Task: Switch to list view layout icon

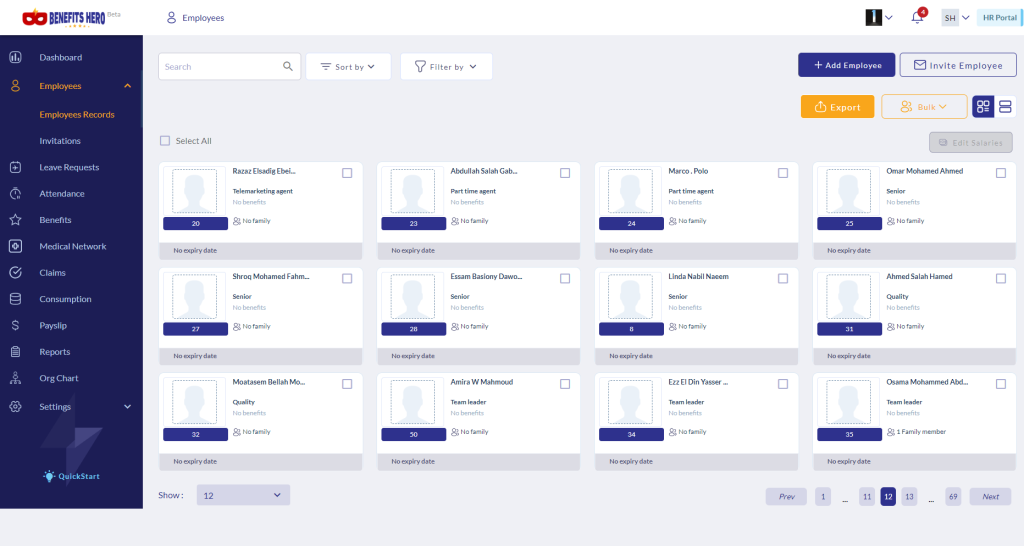Action: (1005, 107)
